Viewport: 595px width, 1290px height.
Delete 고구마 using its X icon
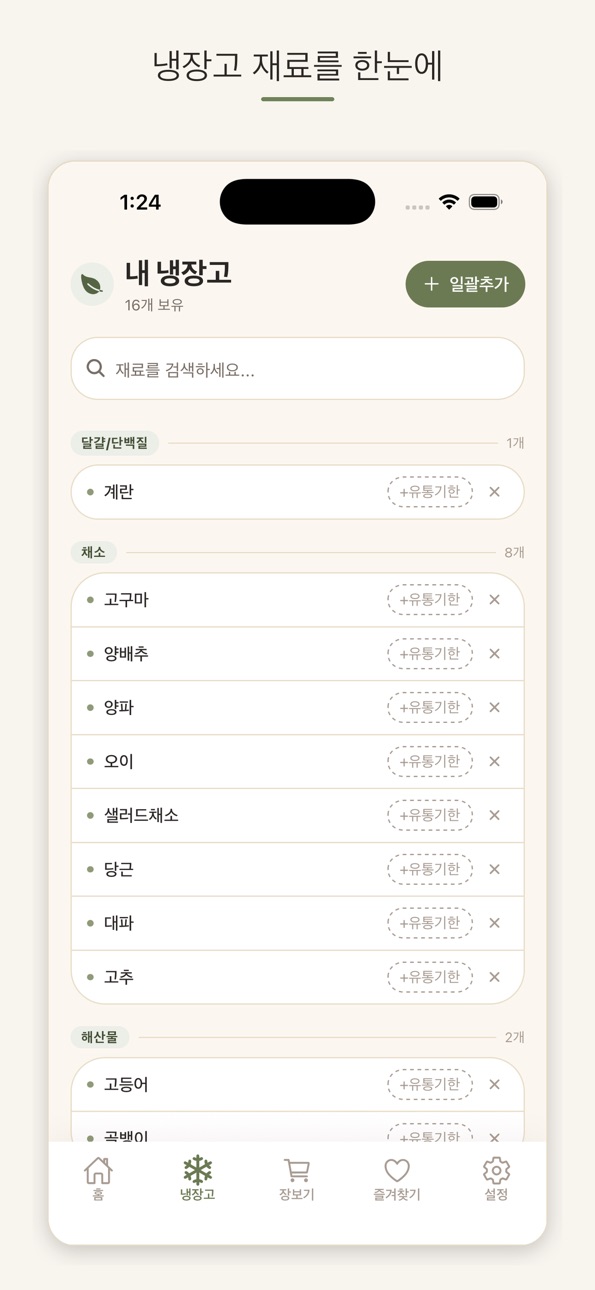click(x=494, y=600)
